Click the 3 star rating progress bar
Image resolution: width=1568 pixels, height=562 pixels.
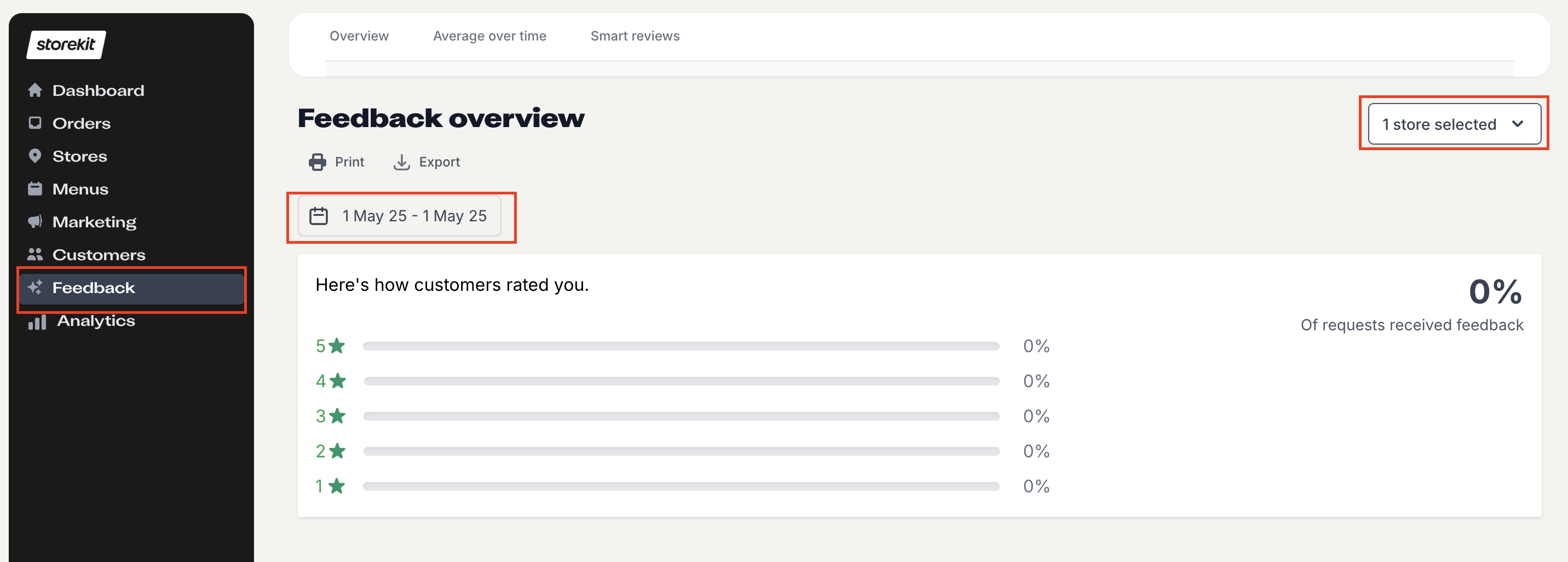click(x=681, y=416)
